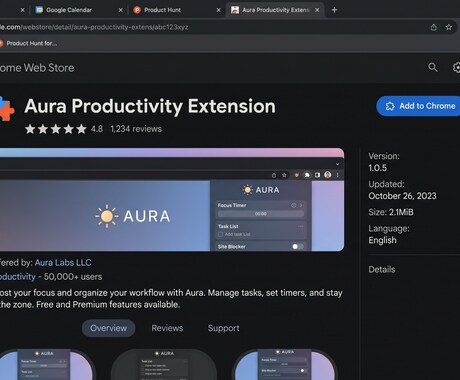Click the version number 1.0.5
The width and height of the screenshot is (460, 380).
coord(378,168)
